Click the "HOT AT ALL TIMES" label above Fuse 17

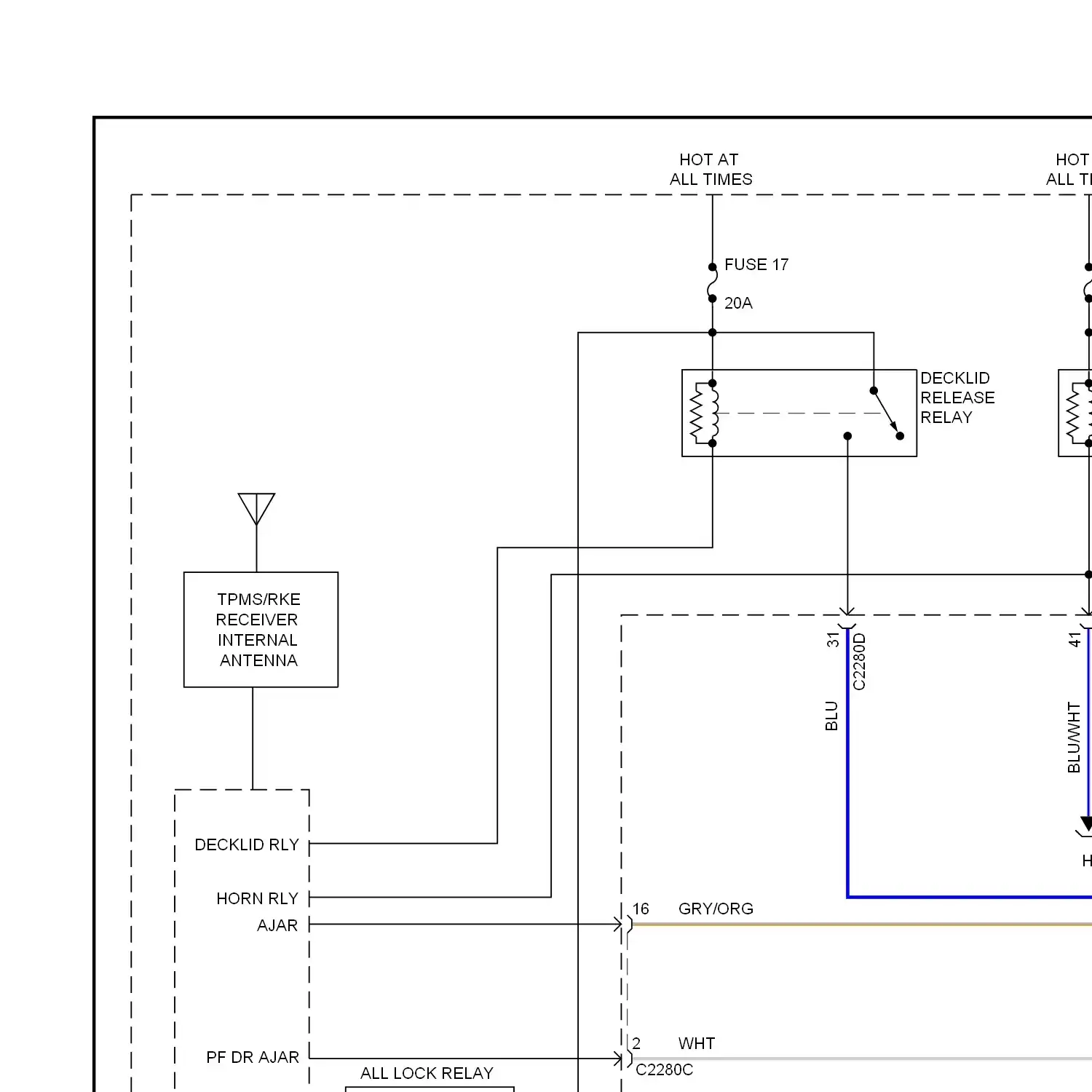(711, 170)
